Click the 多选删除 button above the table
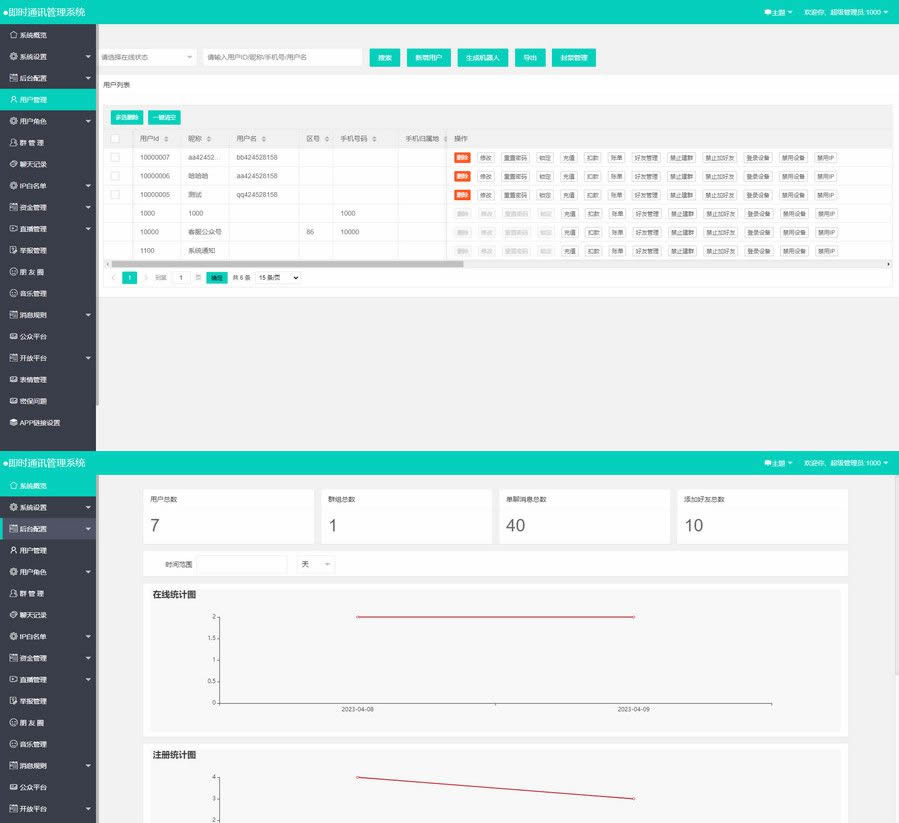Image resolution: width=899 pixels, height=823 pixels. (127, 118)
